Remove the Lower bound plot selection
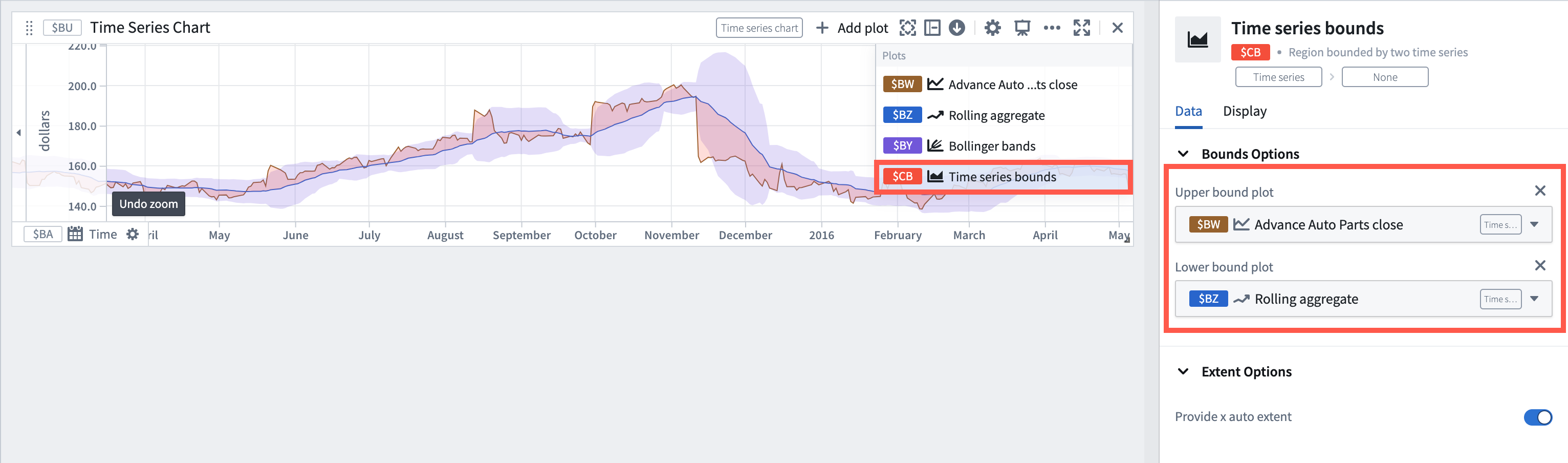 [x=1540, y=266]
